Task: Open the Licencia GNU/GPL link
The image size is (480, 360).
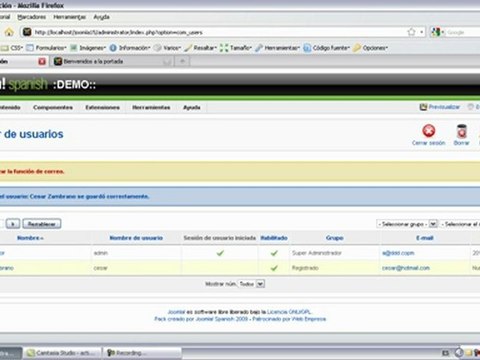Action: tap(289, 312)
